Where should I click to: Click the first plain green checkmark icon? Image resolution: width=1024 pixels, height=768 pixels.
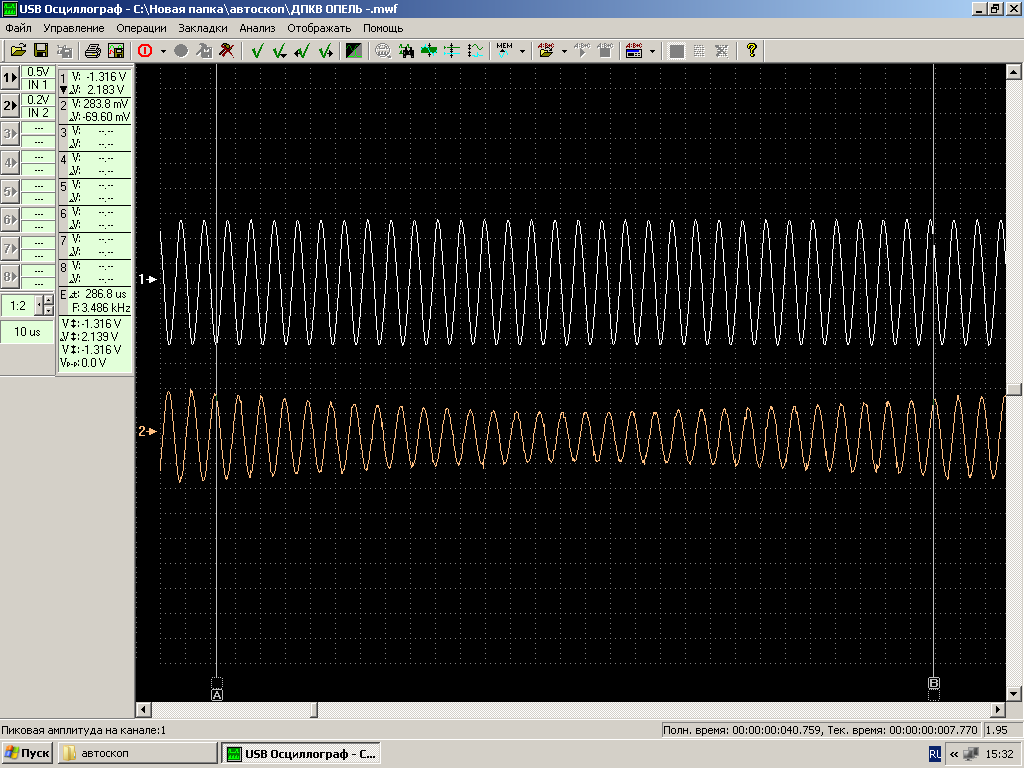click(257, 50)
